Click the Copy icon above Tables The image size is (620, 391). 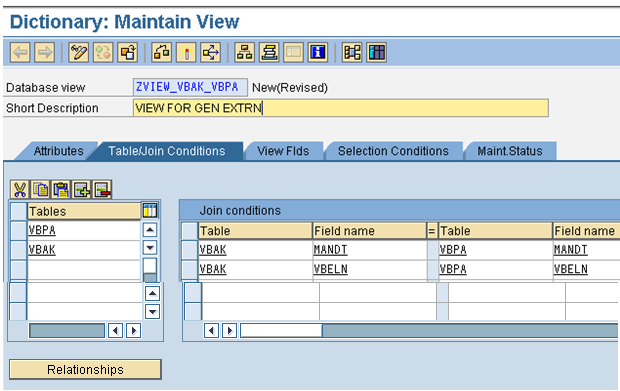40,189
